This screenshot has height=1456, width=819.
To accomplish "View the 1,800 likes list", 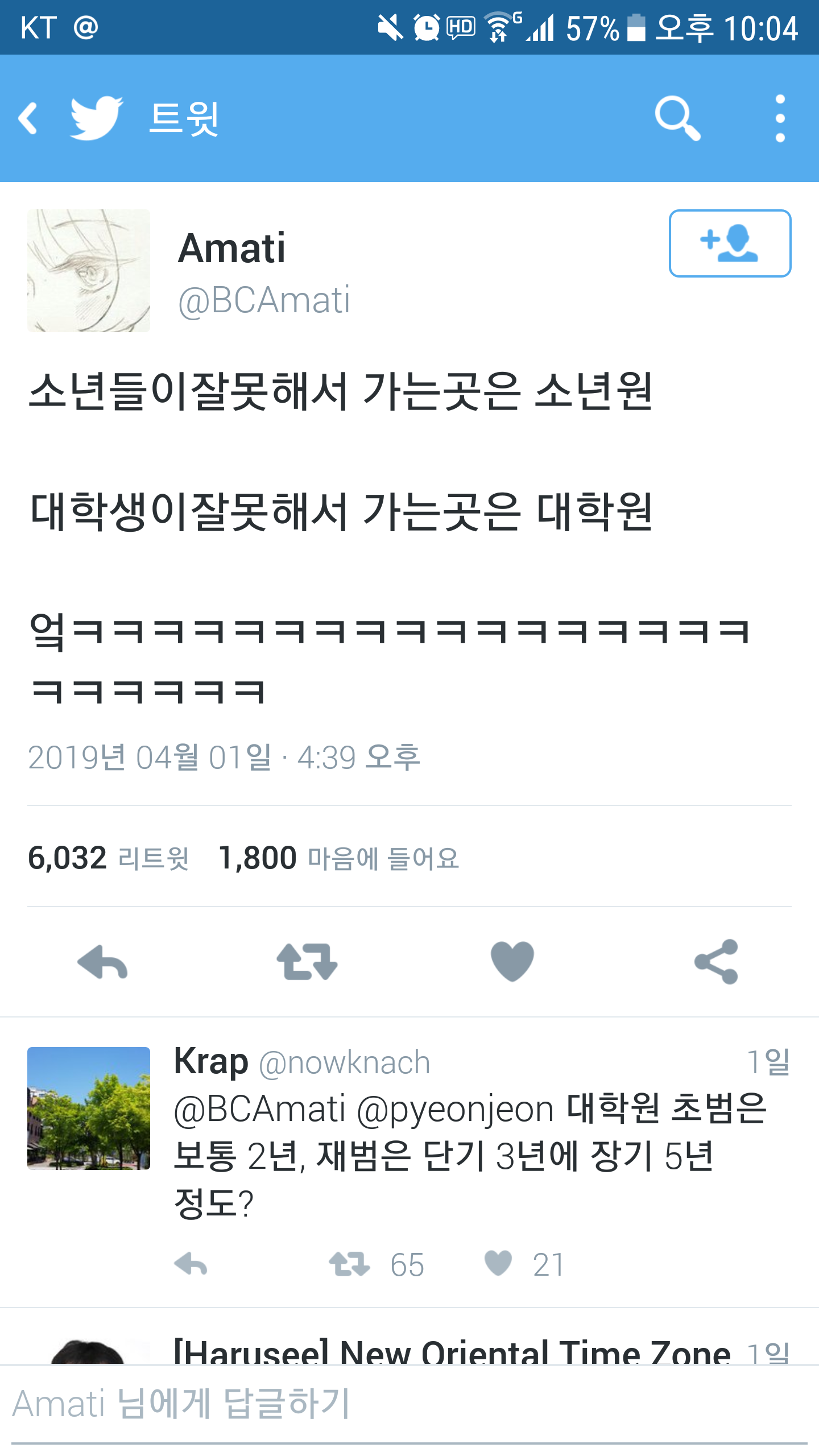I will [x=339, y=858].
